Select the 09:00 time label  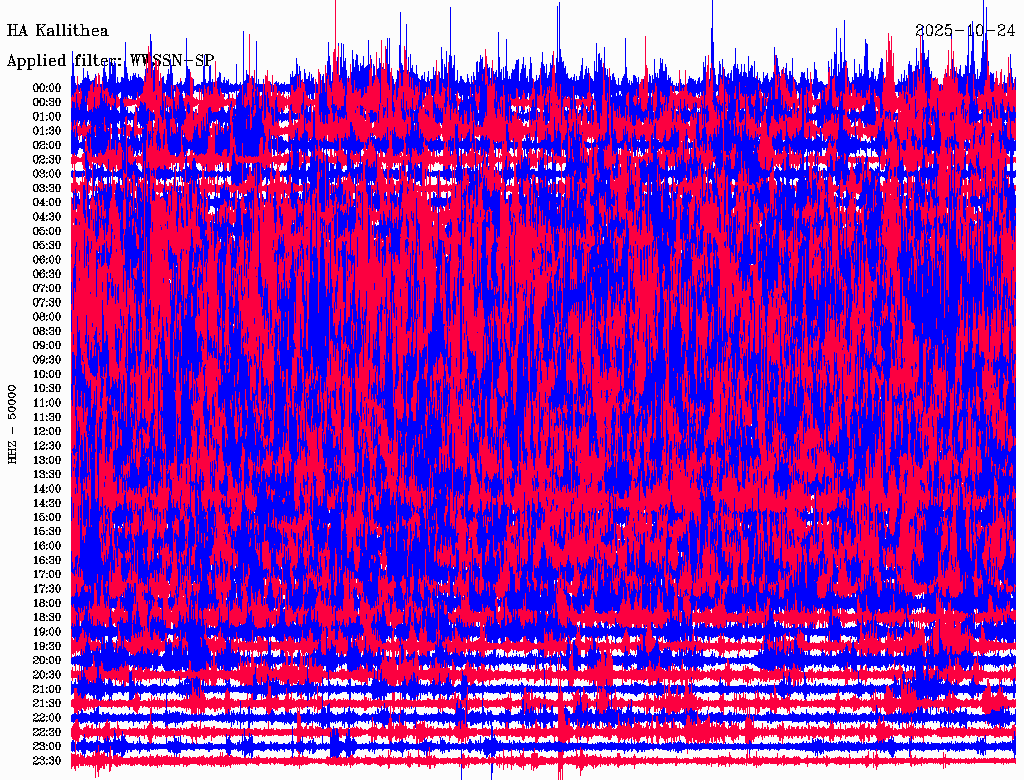click(x=47, y=346)
